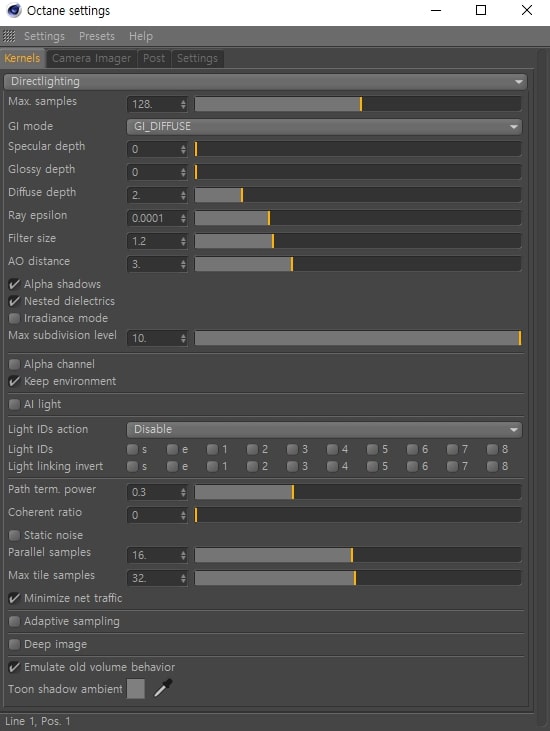This screenshot has height=731, width=550.
Task: Click the Glossy depth stepper arrows
Action: [183, 172]
